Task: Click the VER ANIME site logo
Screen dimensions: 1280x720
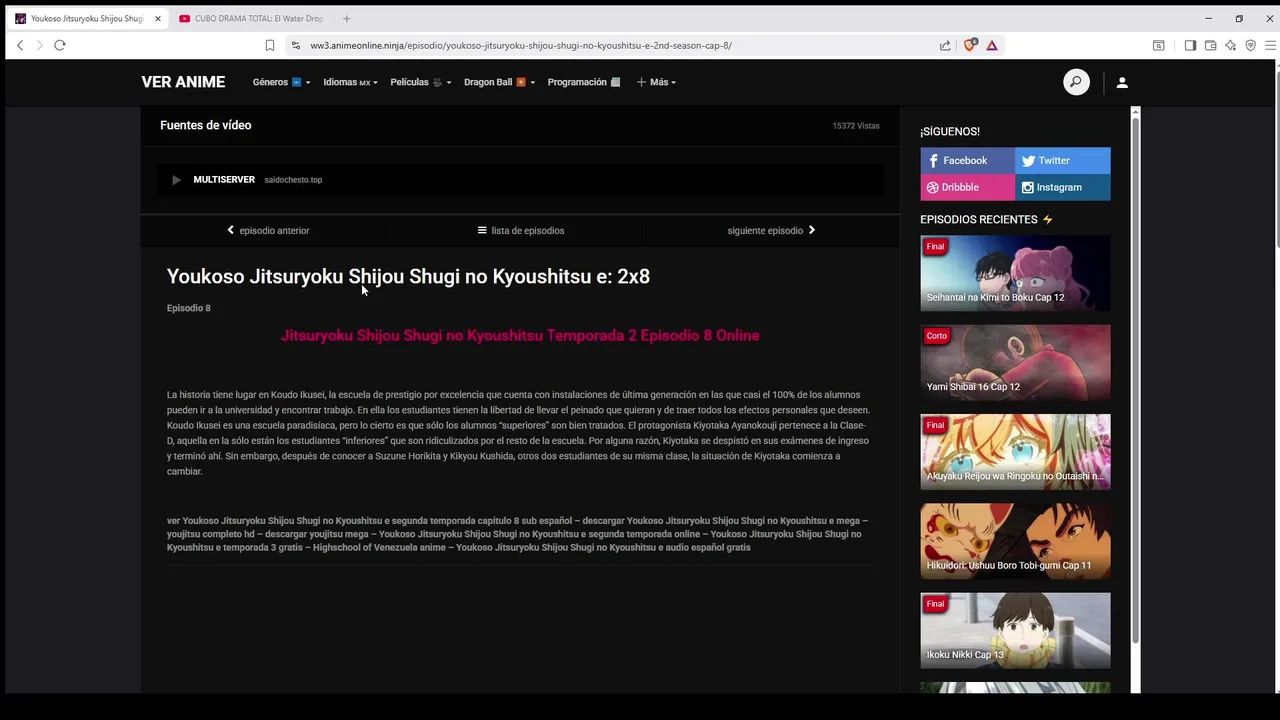Action: coord(183,82)
